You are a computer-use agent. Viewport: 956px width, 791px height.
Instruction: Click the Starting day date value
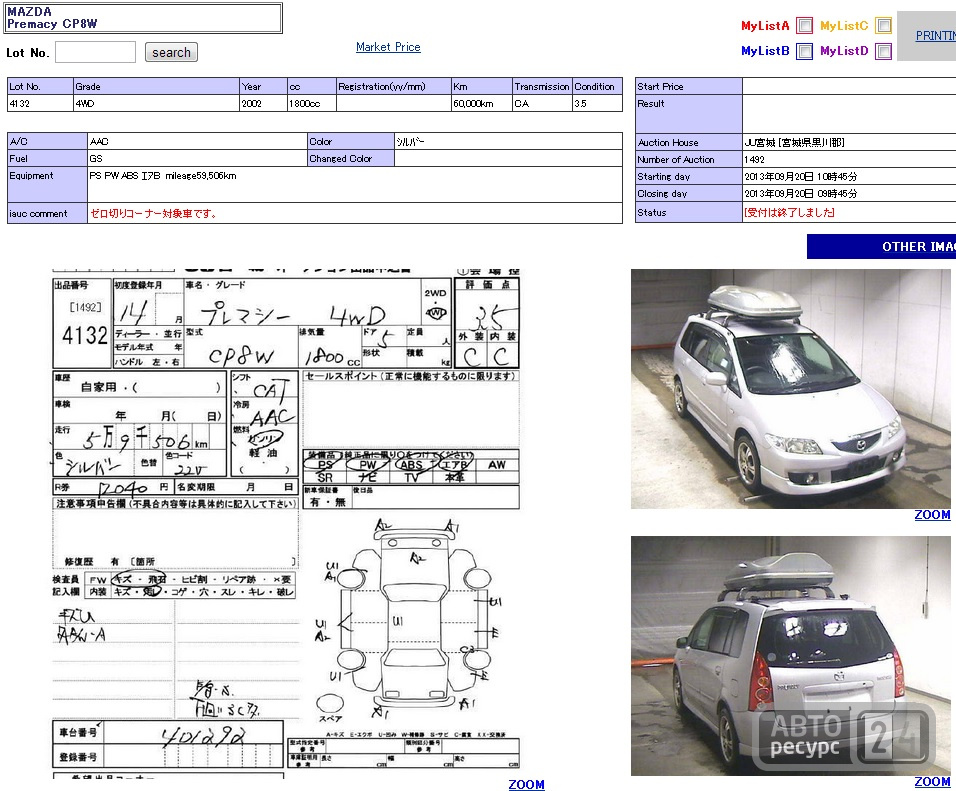801,177
